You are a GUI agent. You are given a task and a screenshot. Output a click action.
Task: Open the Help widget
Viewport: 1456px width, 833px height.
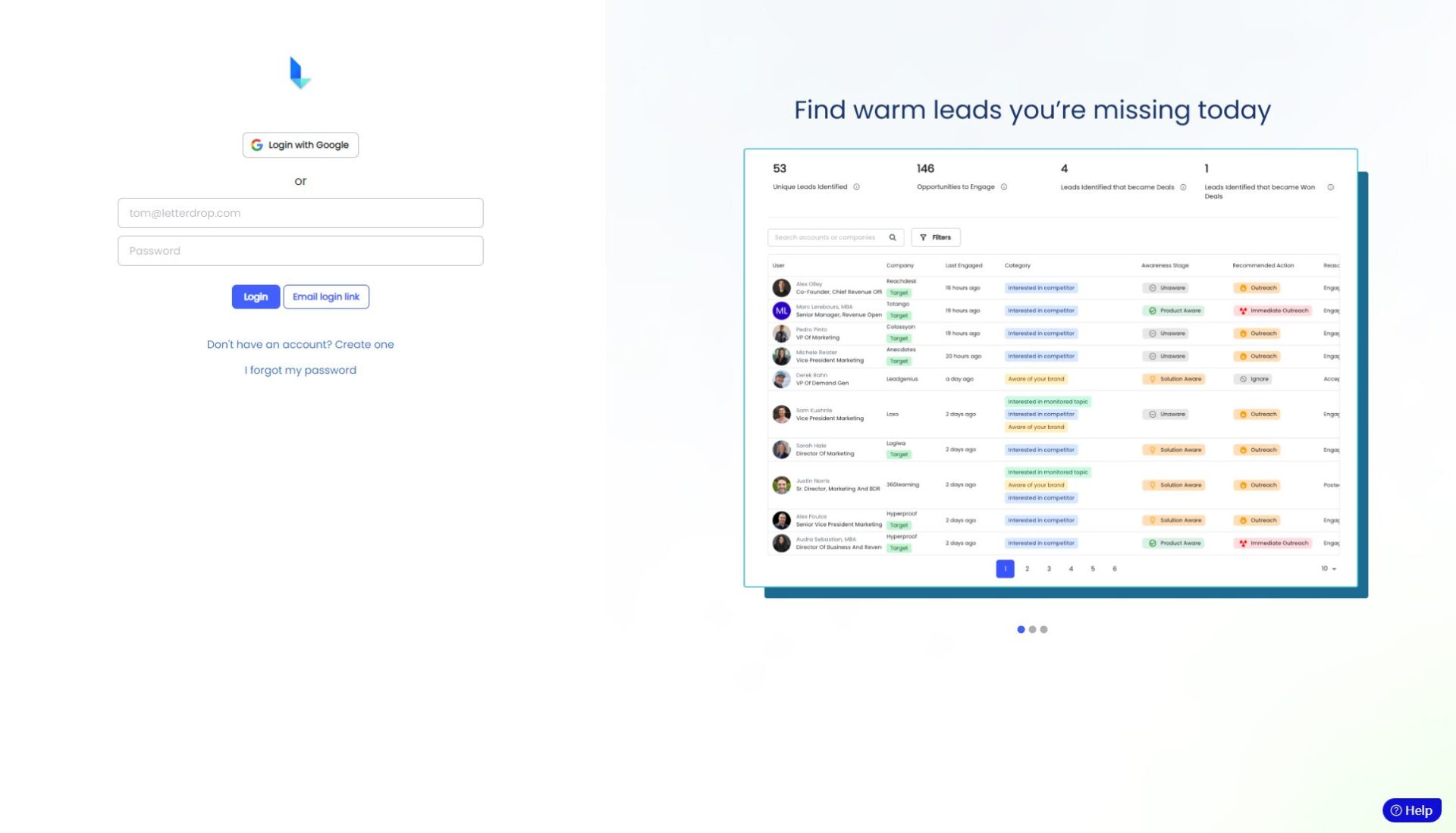pyautogui.click(x=1411, y=810)
